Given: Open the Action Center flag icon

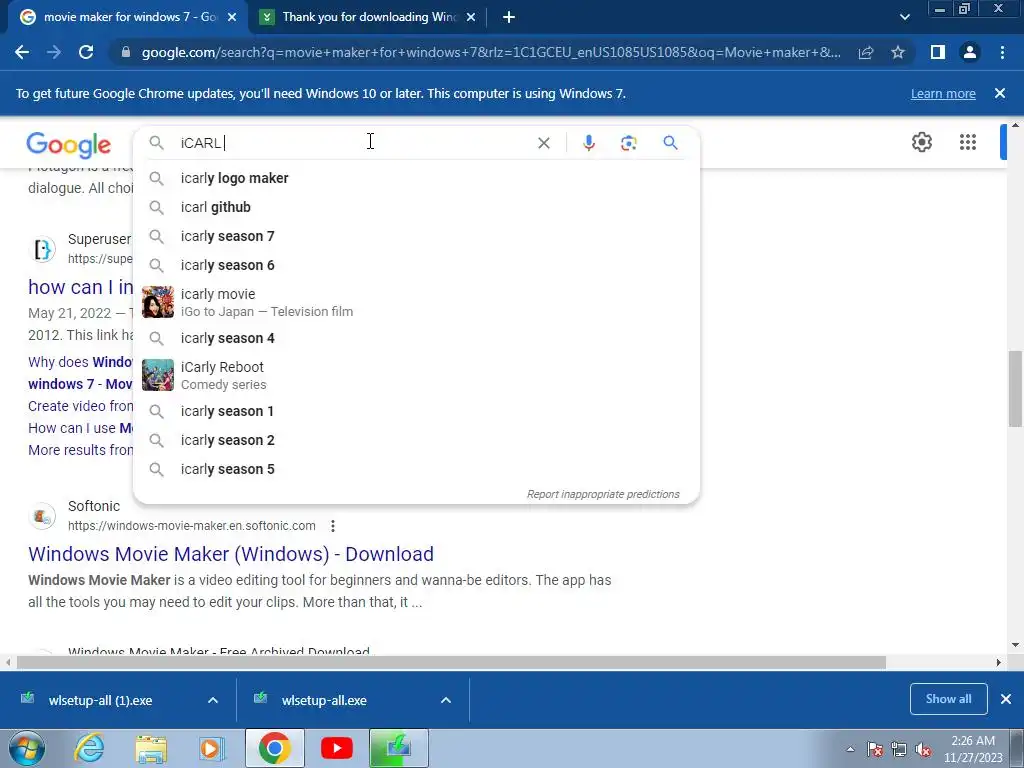Looking at the screenshot, I should (x=874, y=750).
